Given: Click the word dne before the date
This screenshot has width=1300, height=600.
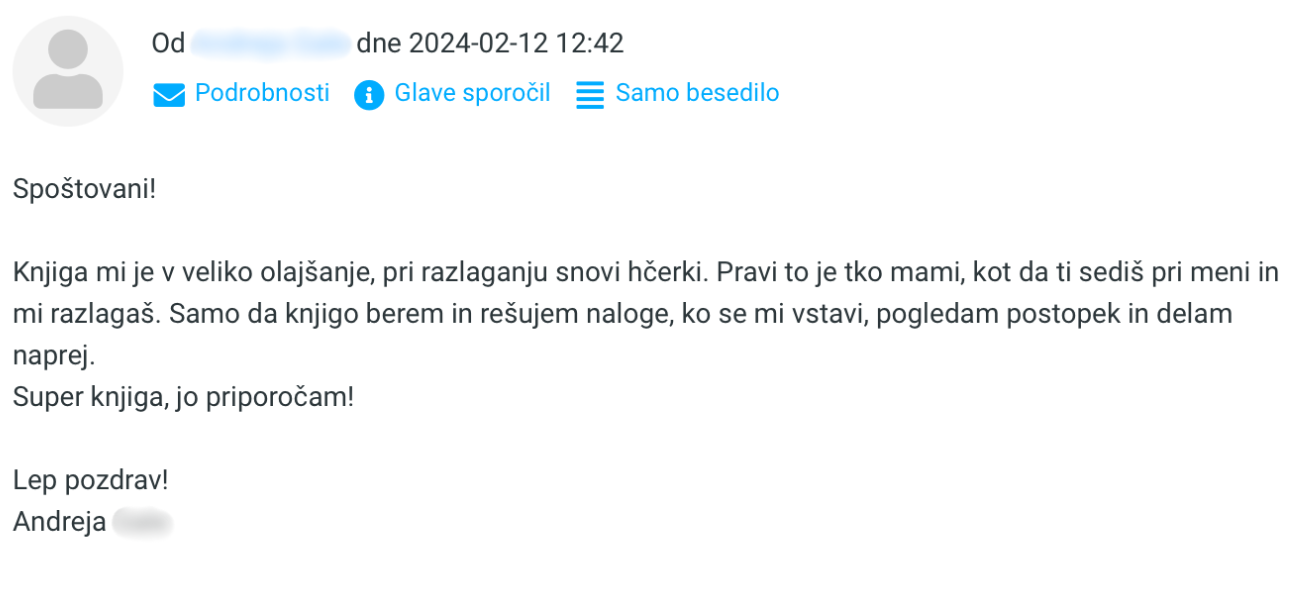Looking at the screenshot, I should 378,44.
